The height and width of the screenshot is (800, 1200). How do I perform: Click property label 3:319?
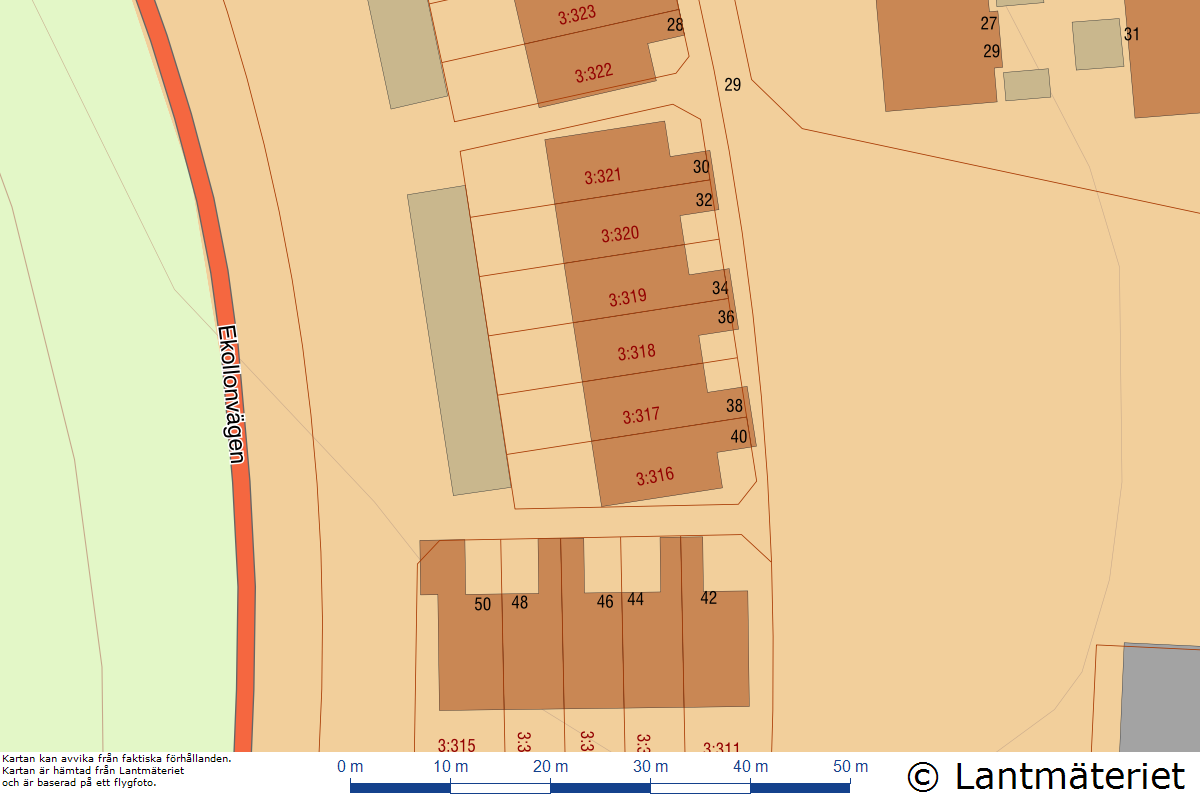tap(628, 298)
